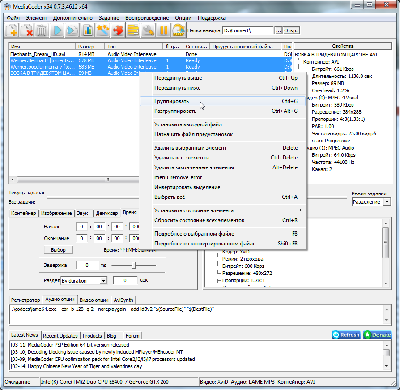400x390 pixels.
Task: Click the yellow task queue list icon
Action: coord(133,30)
